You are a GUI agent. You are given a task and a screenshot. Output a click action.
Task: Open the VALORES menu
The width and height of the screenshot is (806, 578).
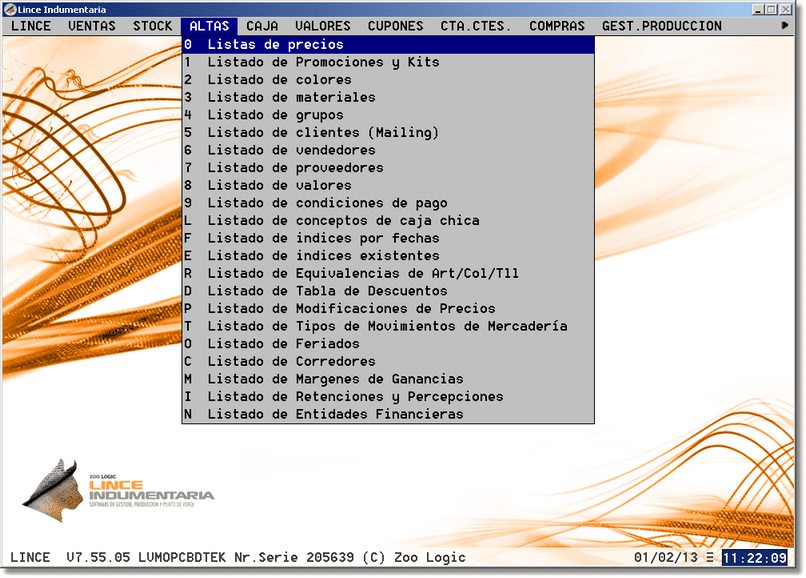point(322,26)
